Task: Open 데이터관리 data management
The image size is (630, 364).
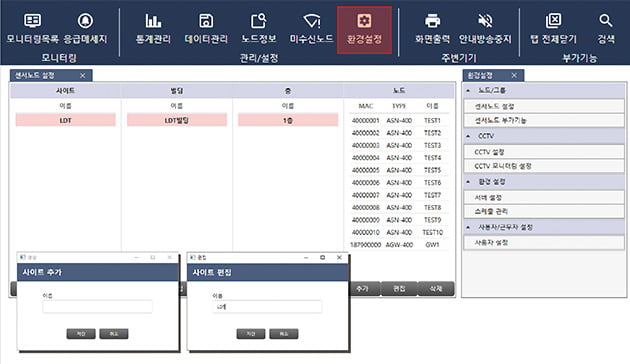Action: click(206, 29)
